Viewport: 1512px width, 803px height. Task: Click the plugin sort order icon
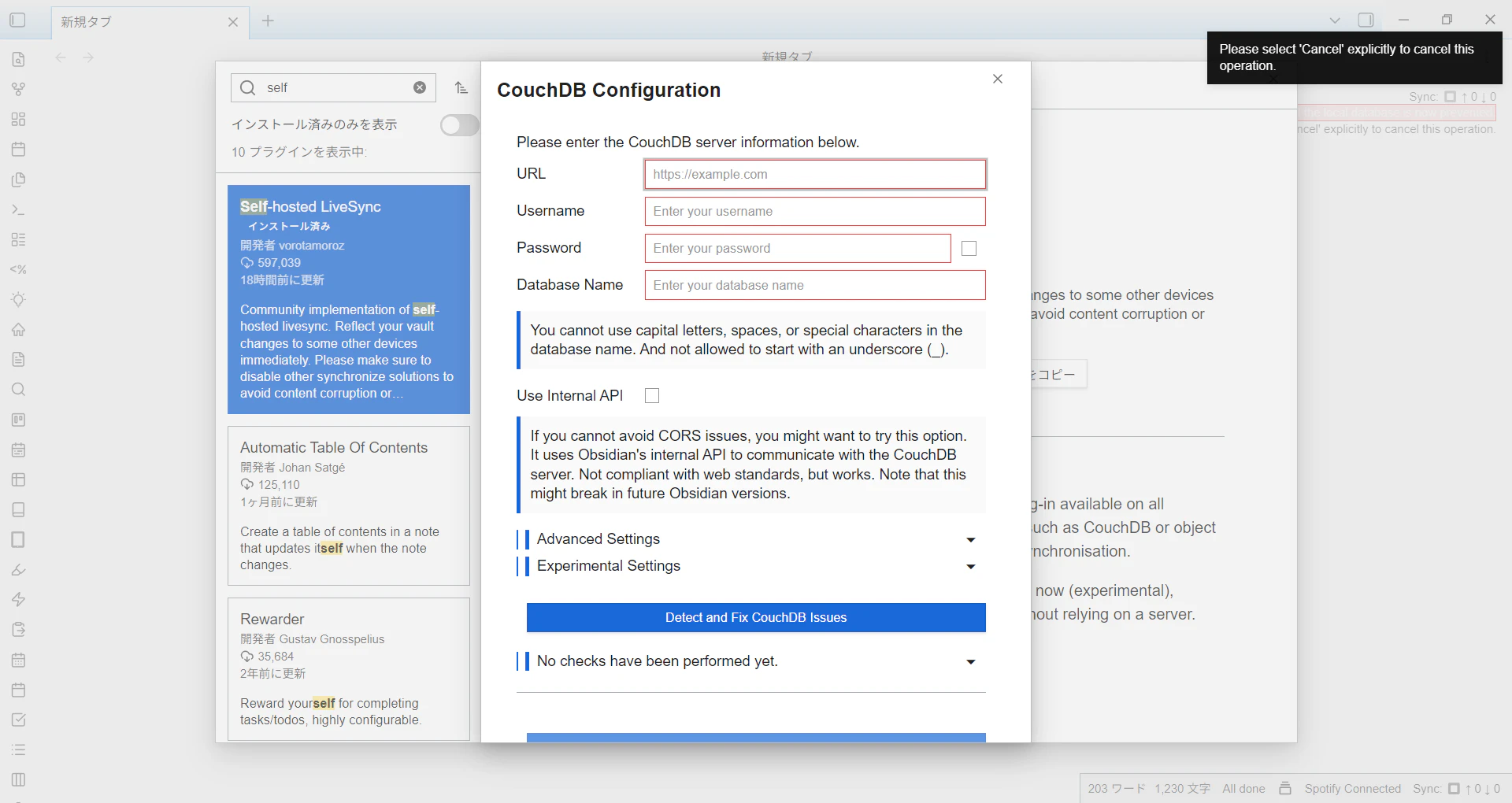(461, 87)
